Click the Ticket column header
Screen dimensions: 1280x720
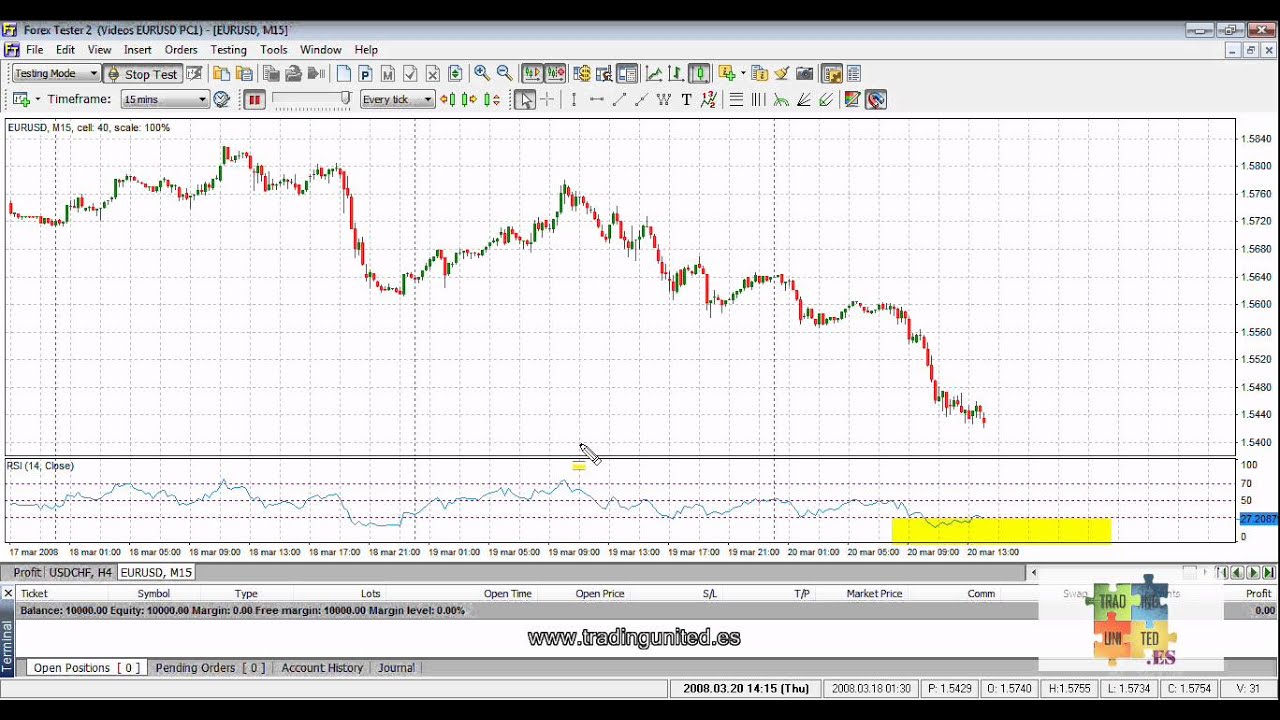(34, 593)
